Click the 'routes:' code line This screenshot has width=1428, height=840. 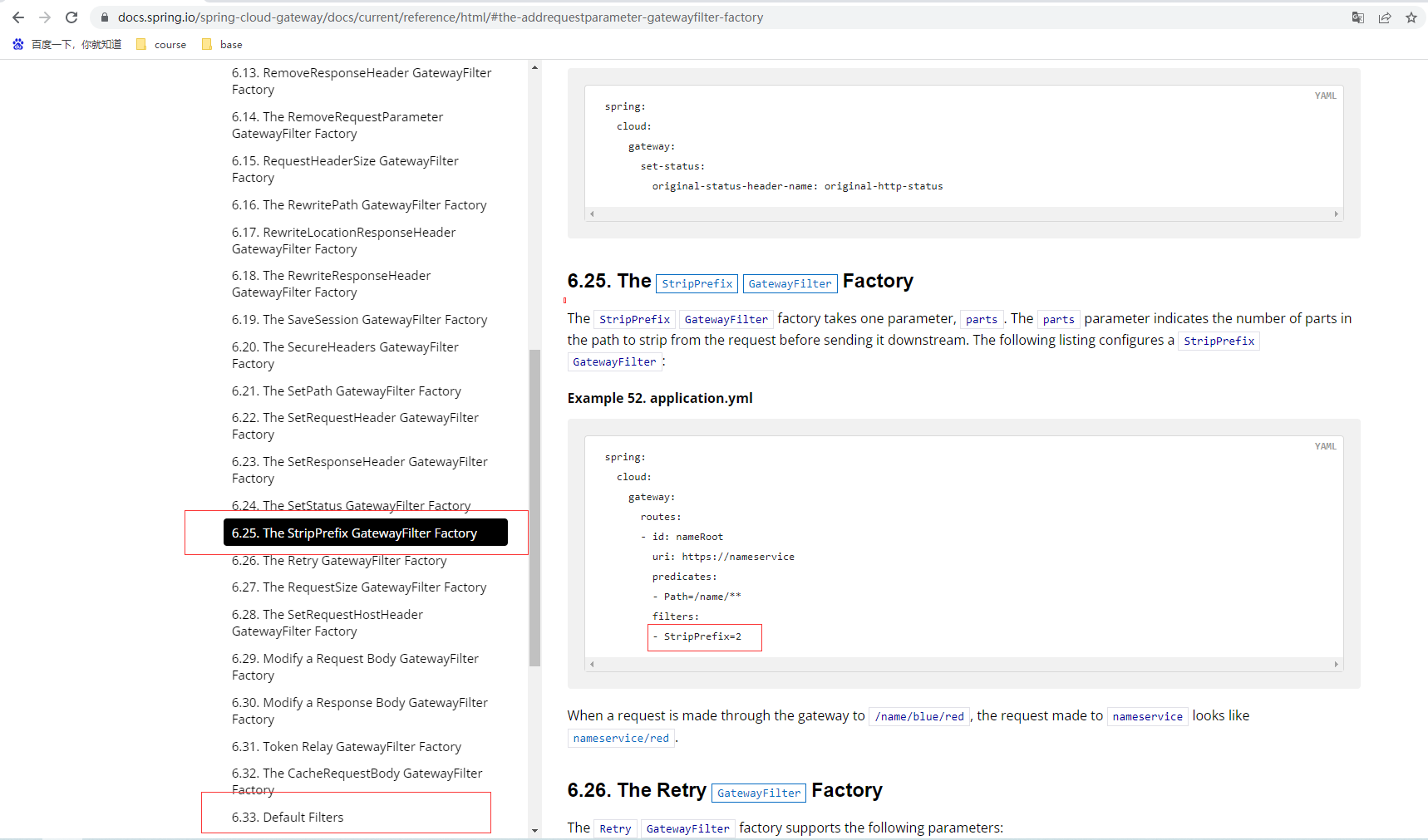point(661,517)
